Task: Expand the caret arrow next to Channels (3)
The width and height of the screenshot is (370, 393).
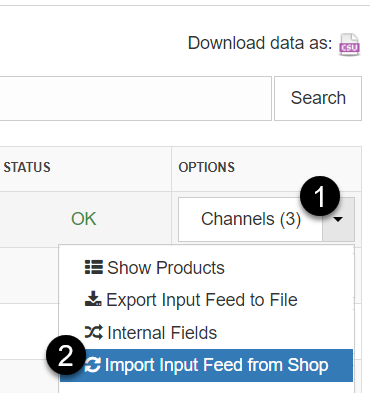Action: coord(338,219)
